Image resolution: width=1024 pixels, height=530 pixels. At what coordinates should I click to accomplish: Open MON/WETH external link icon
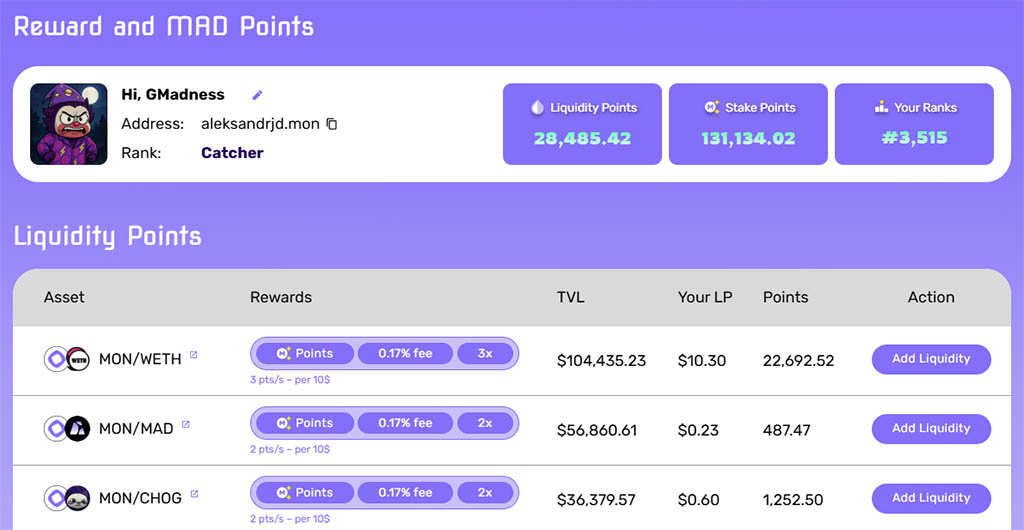pos(194,355)
